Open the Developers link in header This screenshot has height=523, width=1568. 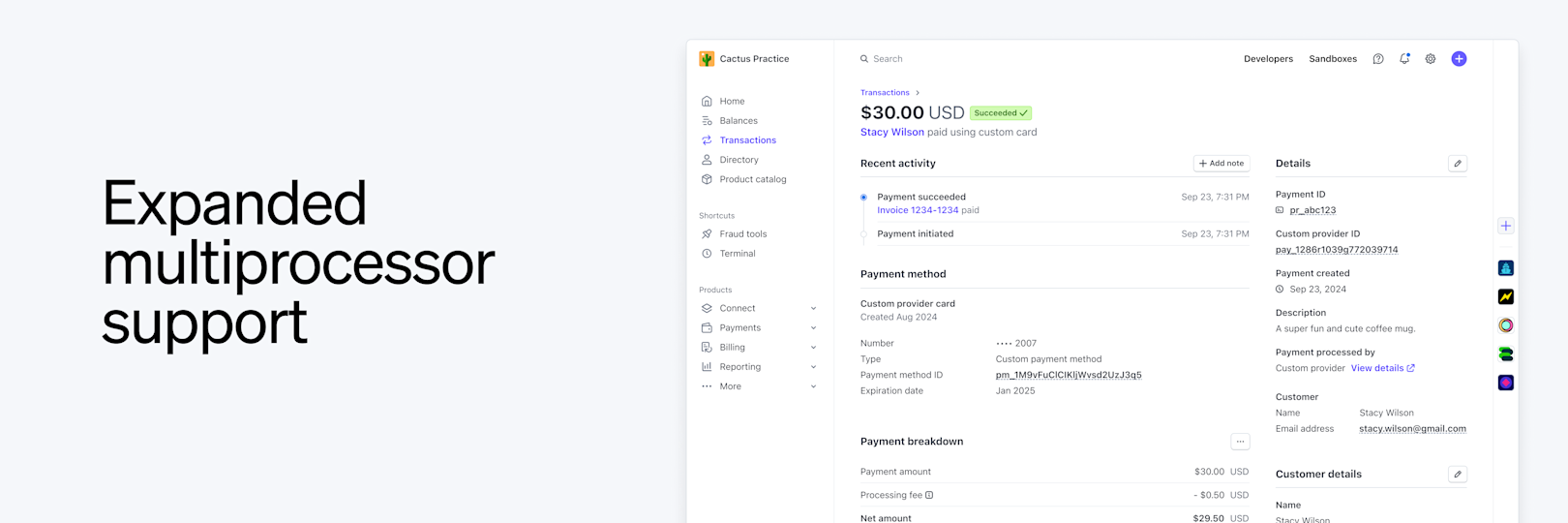pyautogui.click(x=1268, y=59)
